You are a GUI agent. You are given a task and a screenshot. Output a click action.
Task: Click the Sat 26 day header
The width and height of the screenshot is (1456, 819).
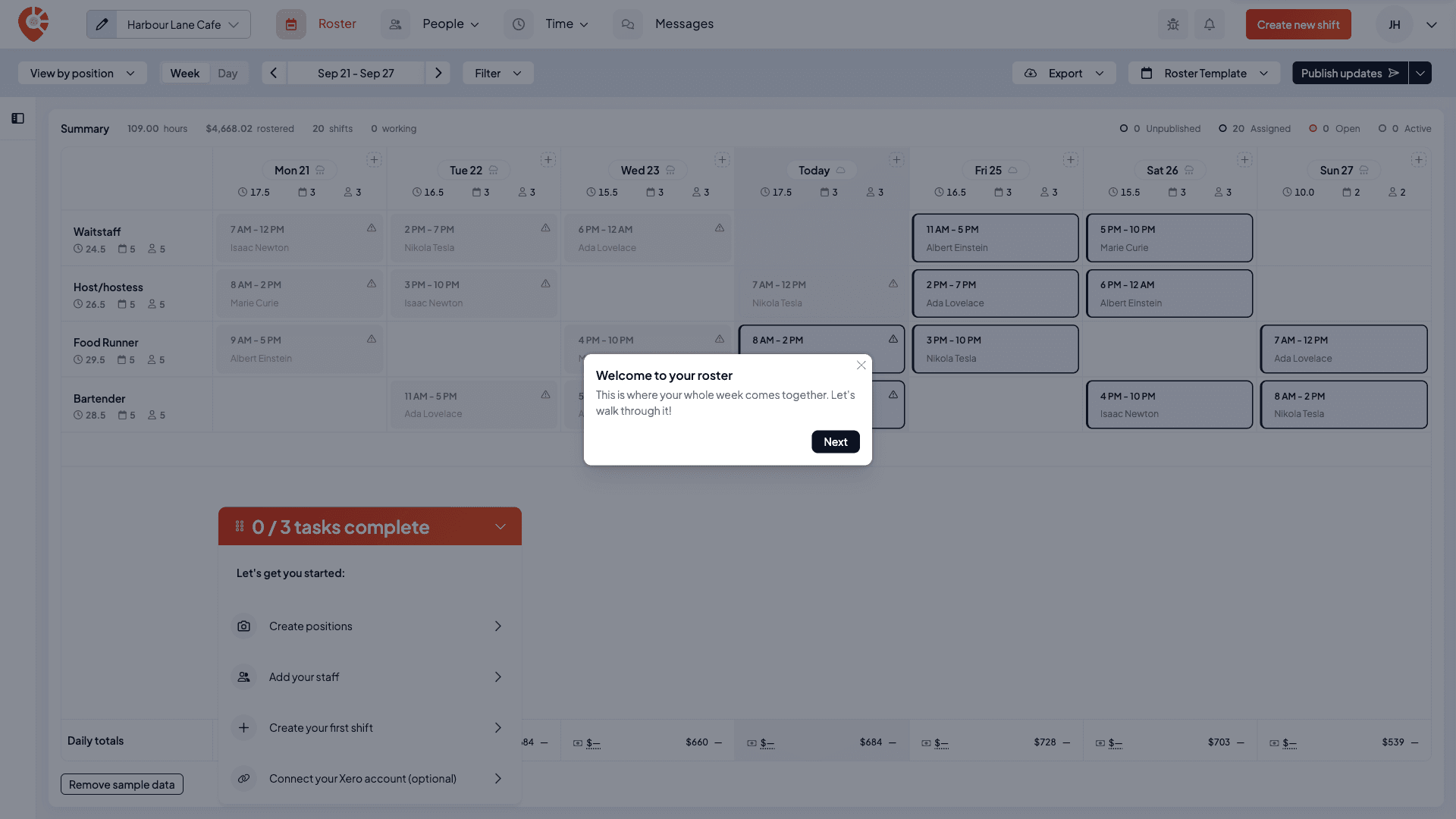(1169, 171)
